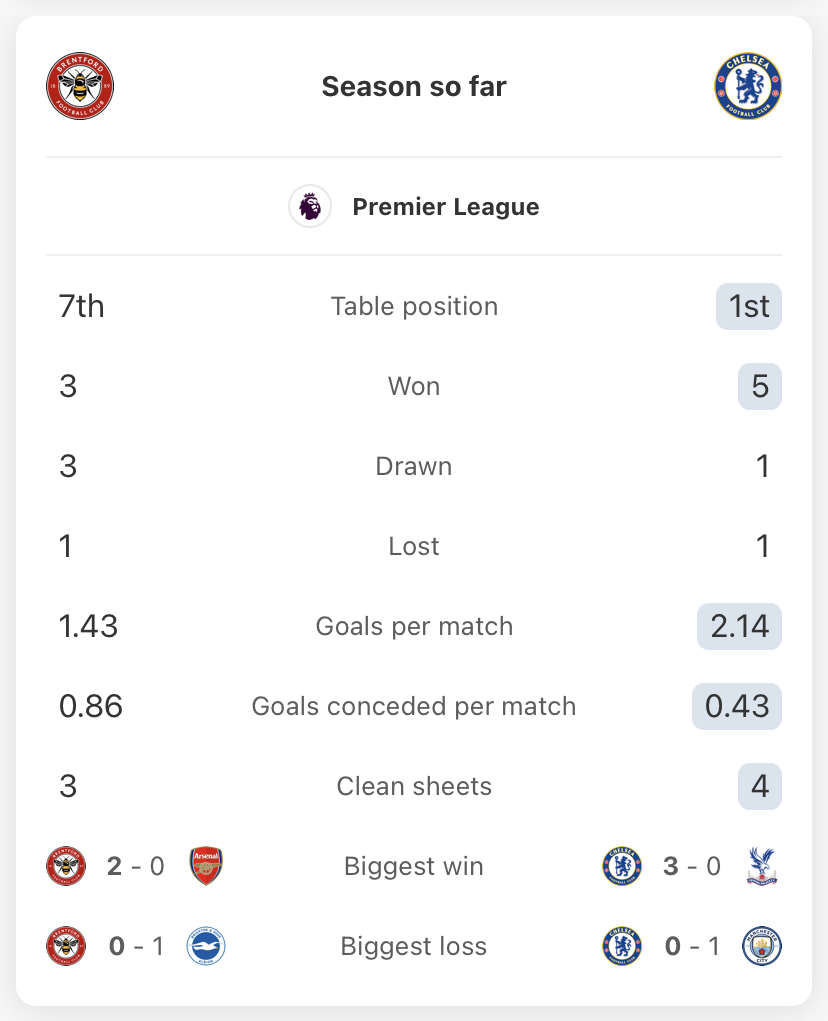Click Chelsea crest beside 3 - 0 score
828x1021 pixels.
(622, 866)
